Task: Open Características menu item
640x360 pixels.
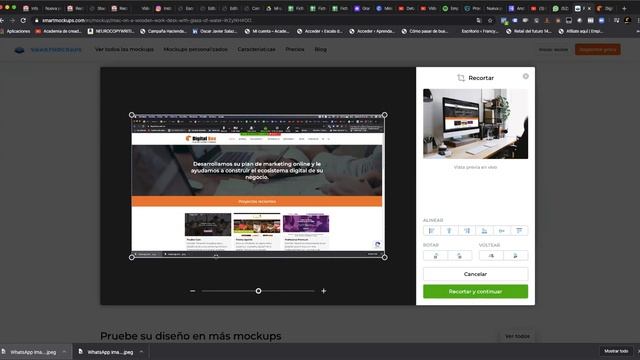Action: coord(256,49)
